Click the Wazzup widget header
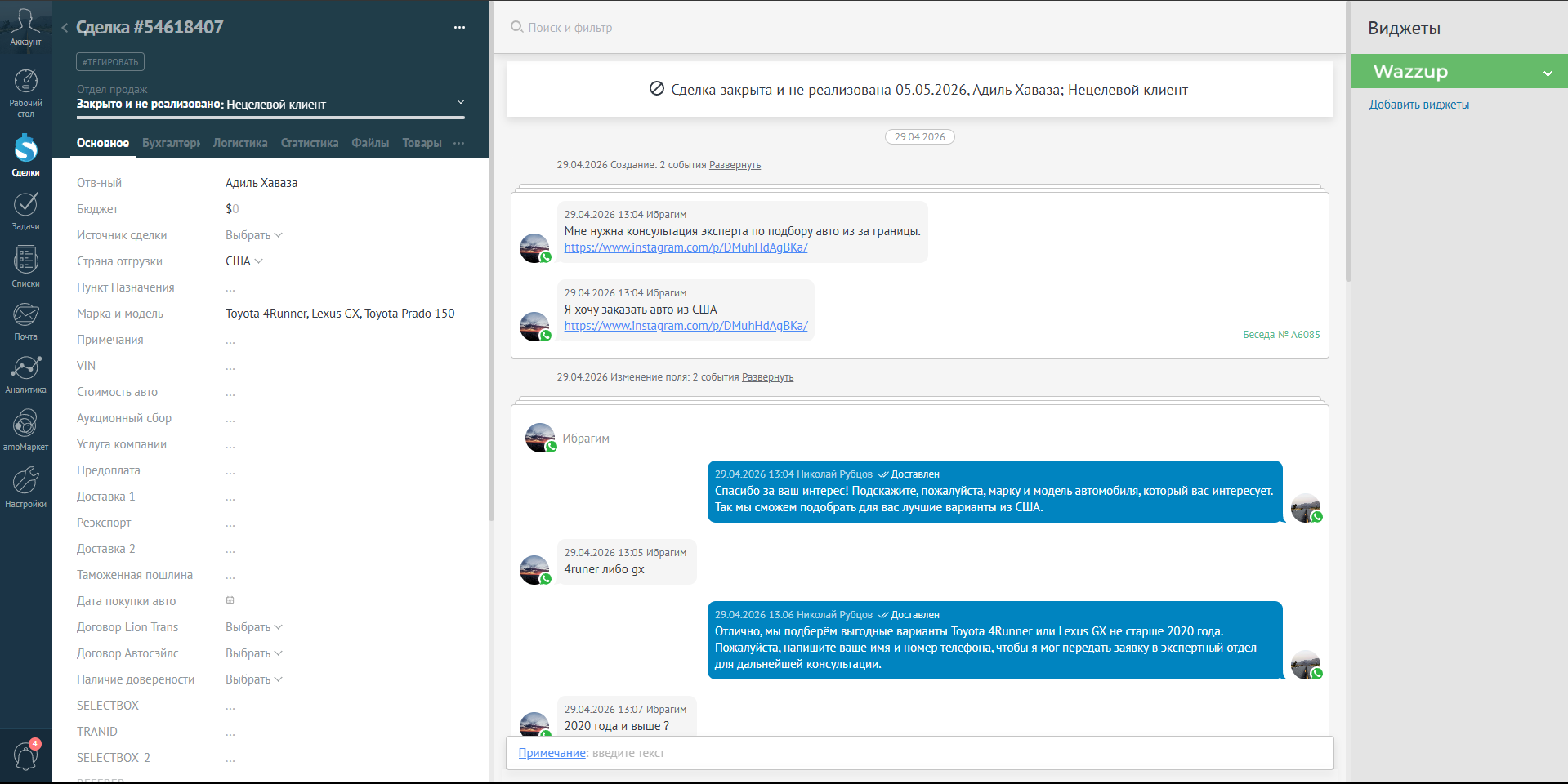The image size is (1568, 784). point(1459,71)
